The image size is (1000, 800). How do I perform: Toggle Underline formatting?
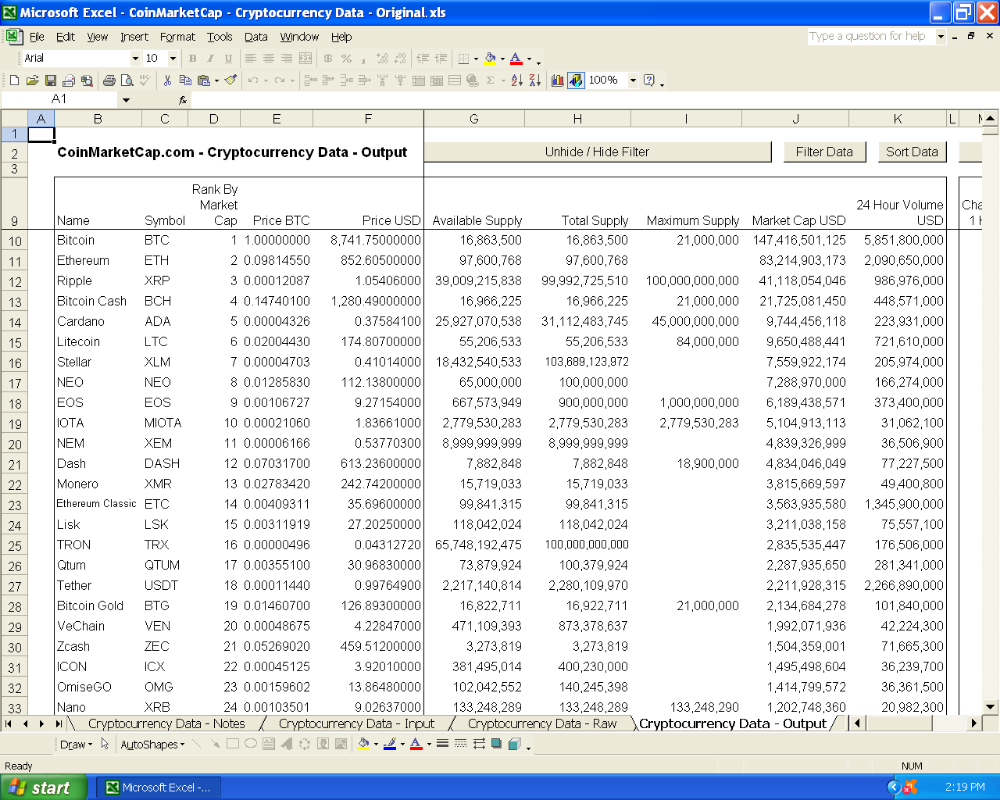coord(228,59)
